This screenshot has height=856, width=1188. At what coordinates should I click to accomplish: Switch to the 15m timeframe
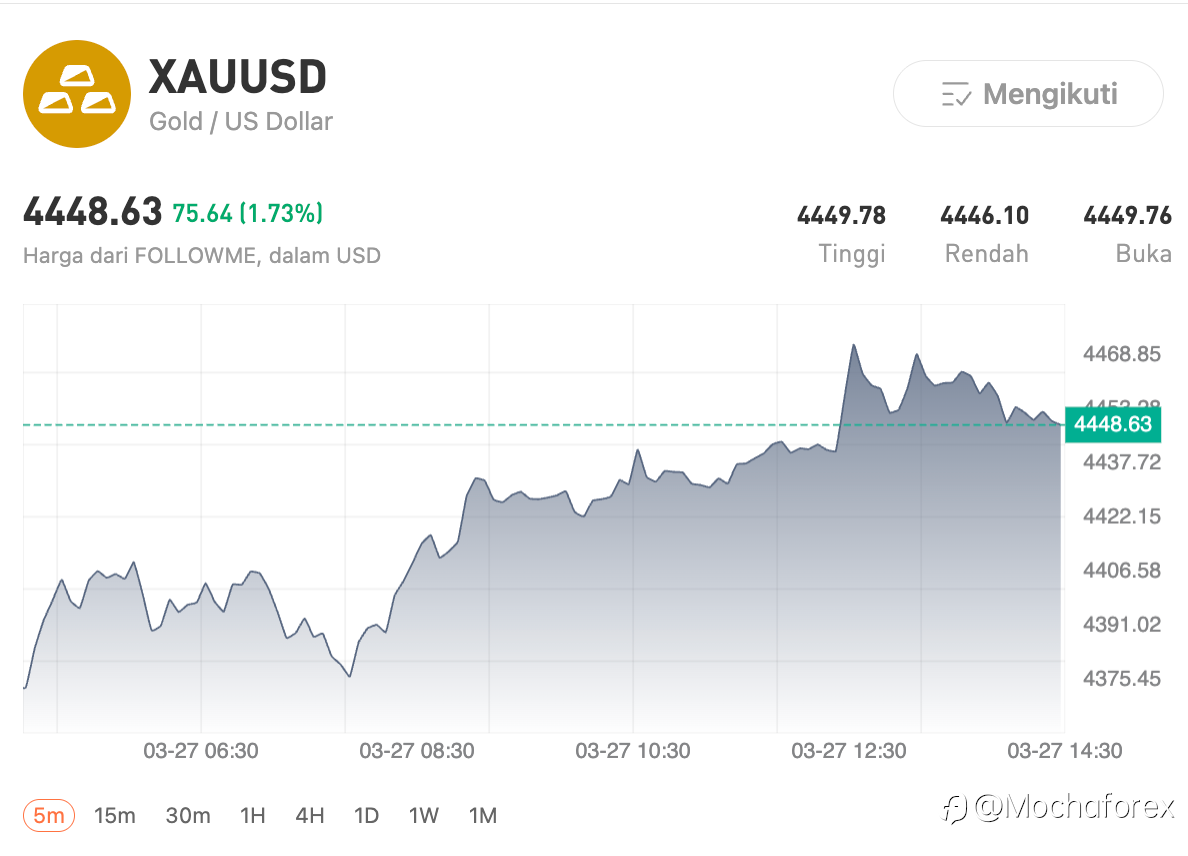pos(114,816)
